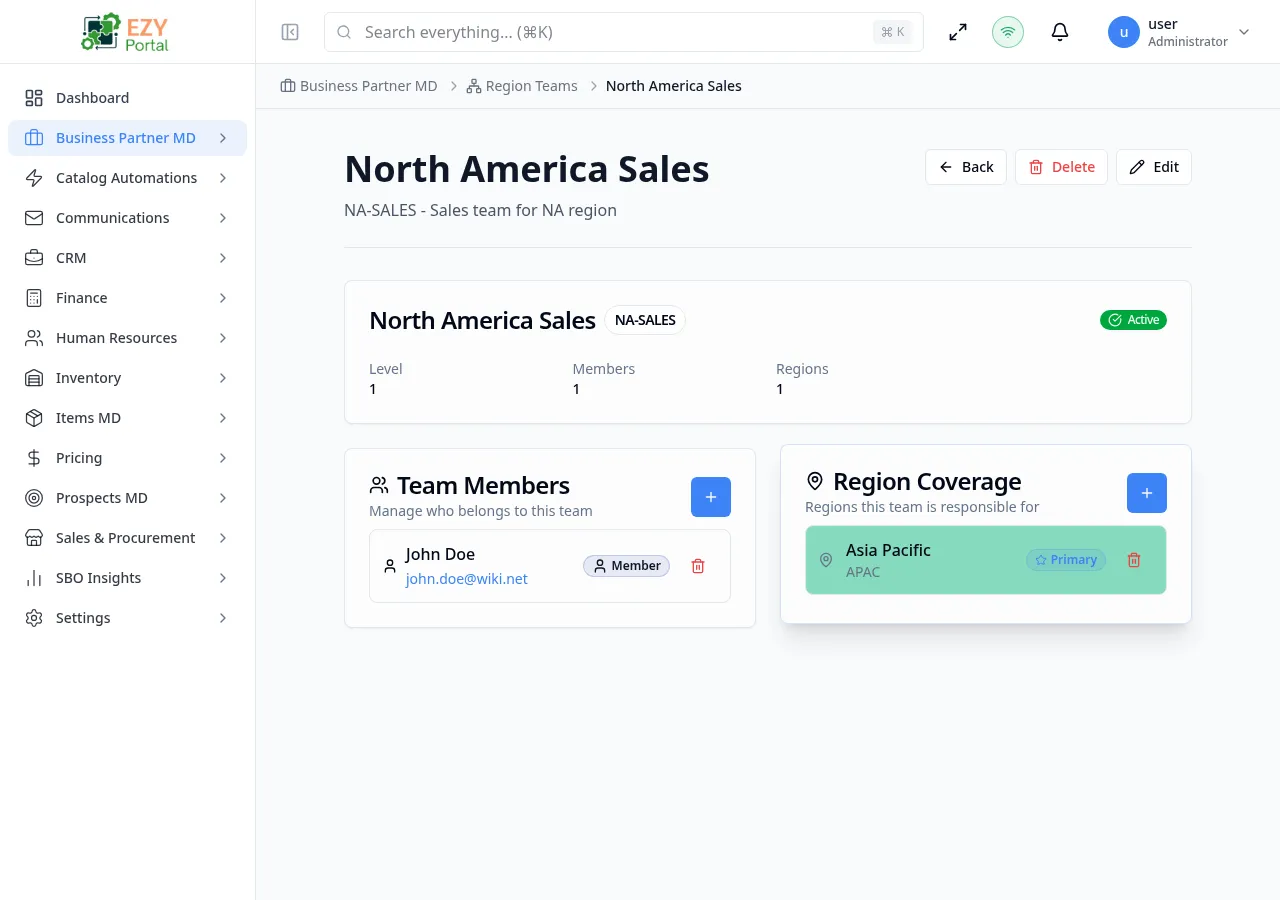Add a region coverage with plus button
Screen dimensions: 1280x900
click(x=1147, y=493)
